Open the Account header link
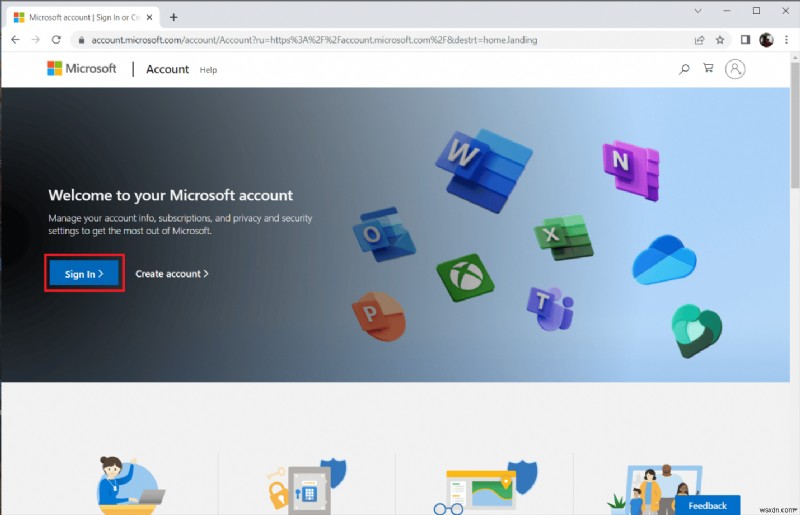Image resolution: width=800 pixels, height=515 pixels. tap(167, 69)
